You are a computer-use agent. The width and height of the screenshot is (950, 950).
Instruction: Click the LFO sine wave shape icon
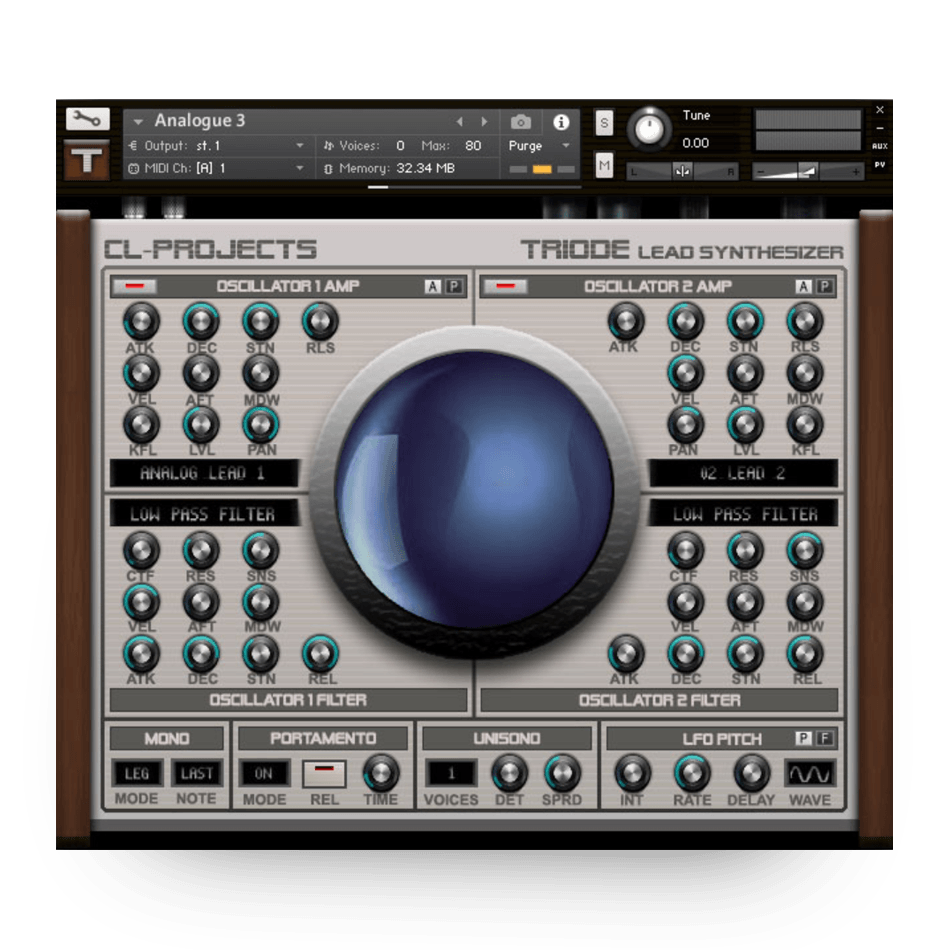pos(809,773)
